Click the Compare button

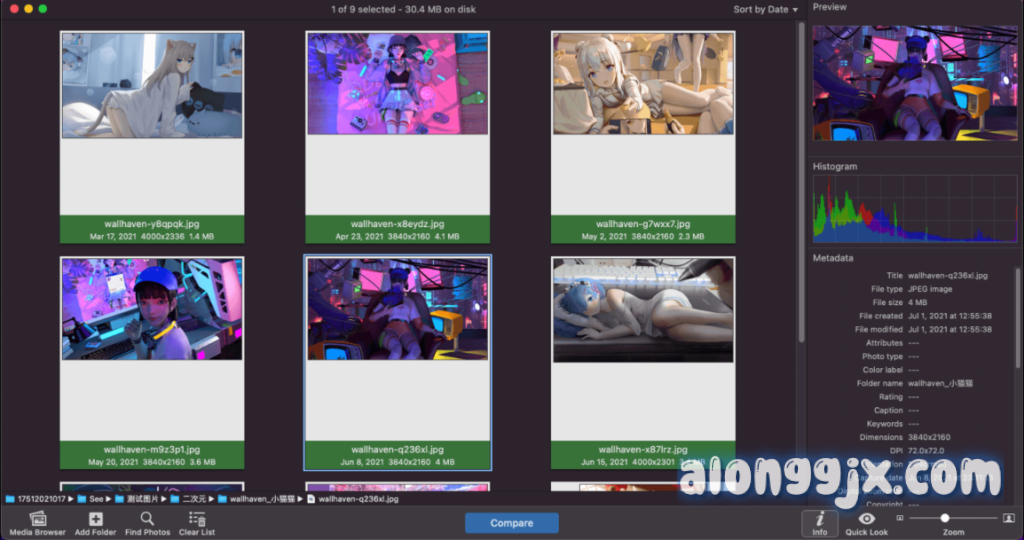(x=511, y=523)
